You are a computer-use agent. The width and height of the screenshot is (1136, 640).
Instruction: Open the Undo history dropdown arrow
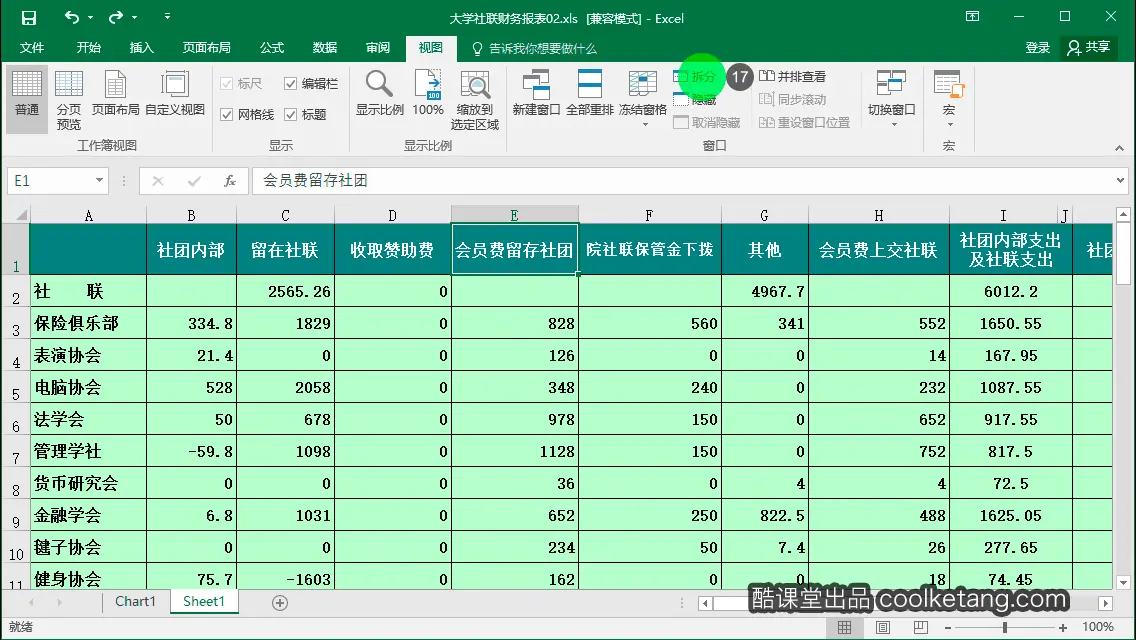pyautogui.click(x=90, y=17)
